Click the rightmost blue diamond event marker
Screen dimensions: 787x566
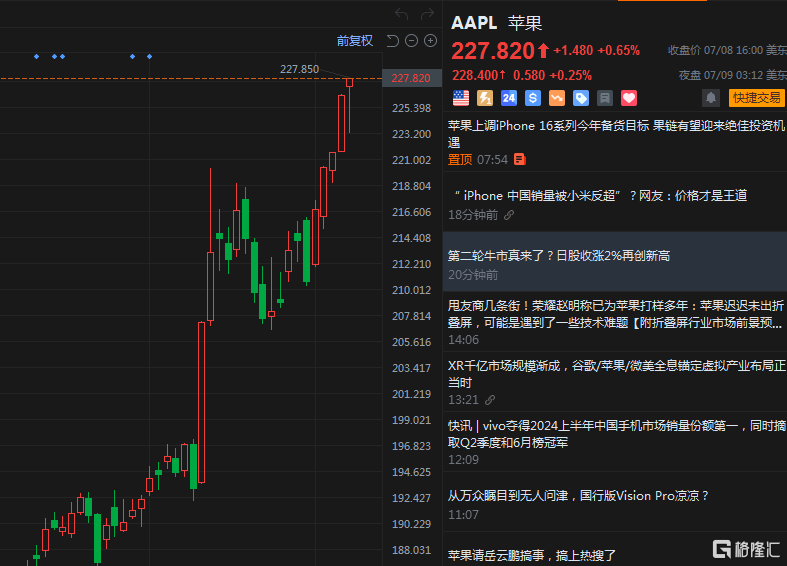tap(150, 56)
